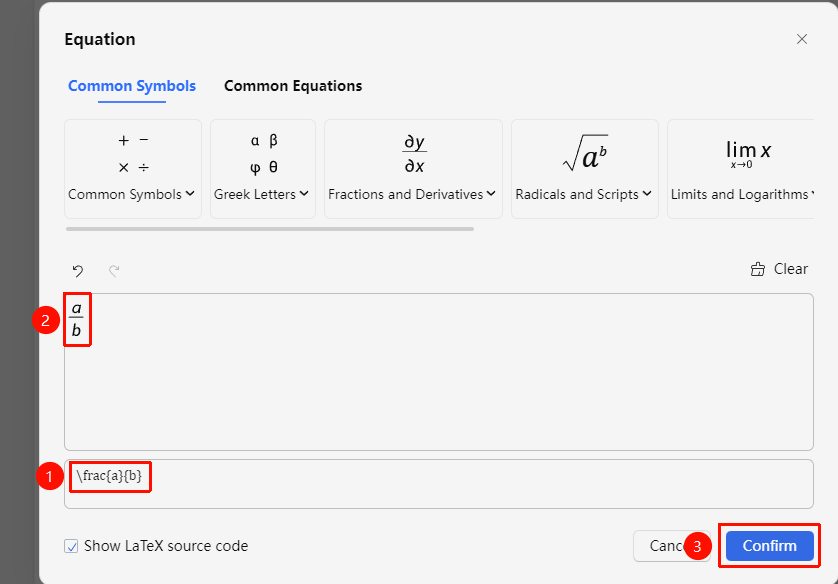
Task: Switch to the Common Equations tab
Action: tap(293, 86)
